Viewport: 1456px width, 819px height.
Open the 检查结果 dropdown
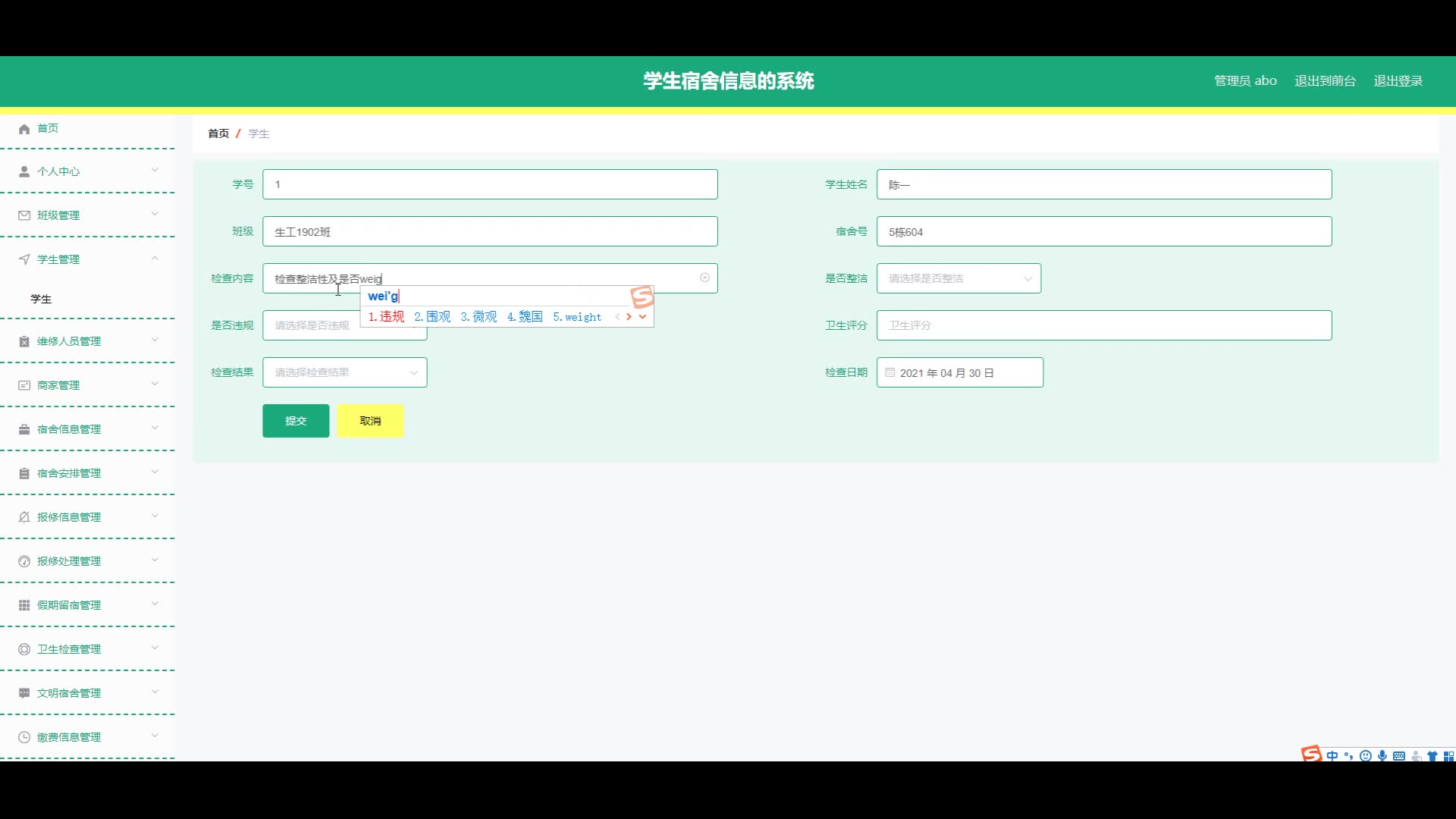tap(344, 372)
